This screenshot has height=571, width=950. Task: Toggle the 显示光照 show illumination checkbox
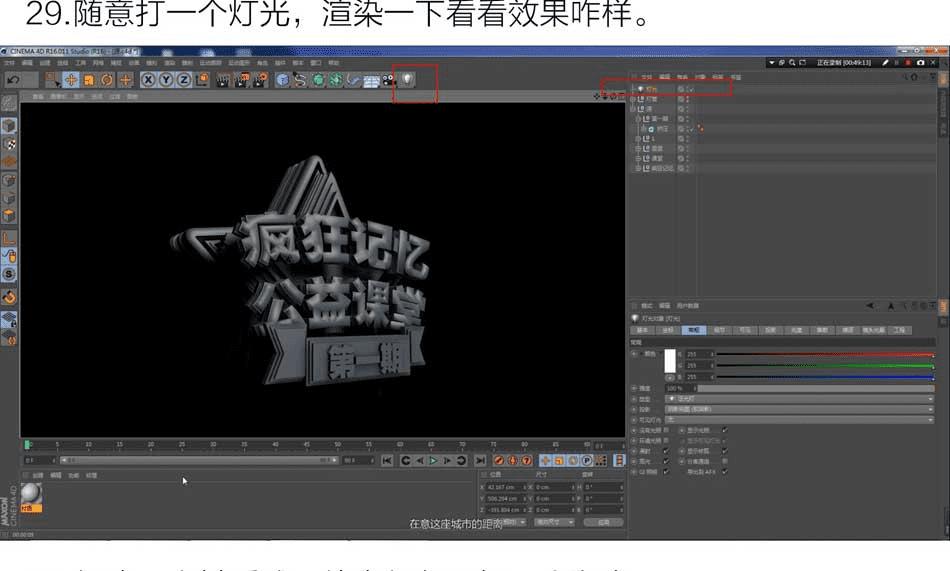[x=725, y=430]
